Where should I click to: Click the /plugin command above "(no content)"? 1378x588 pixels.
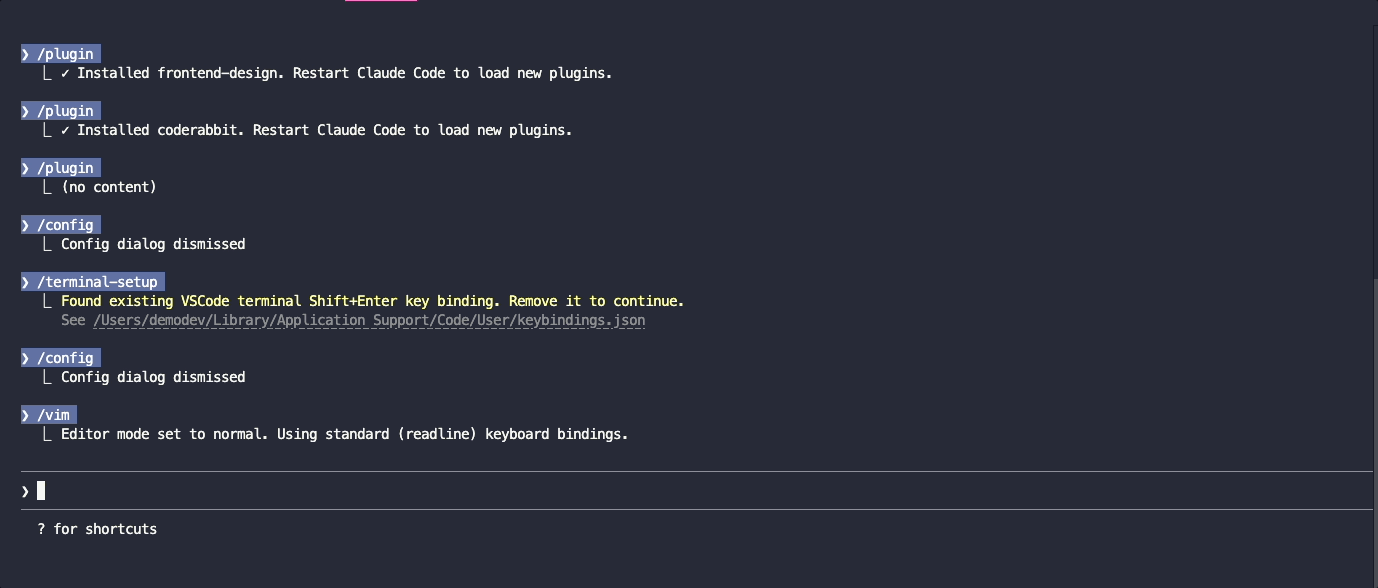click(x=65, y=168)
